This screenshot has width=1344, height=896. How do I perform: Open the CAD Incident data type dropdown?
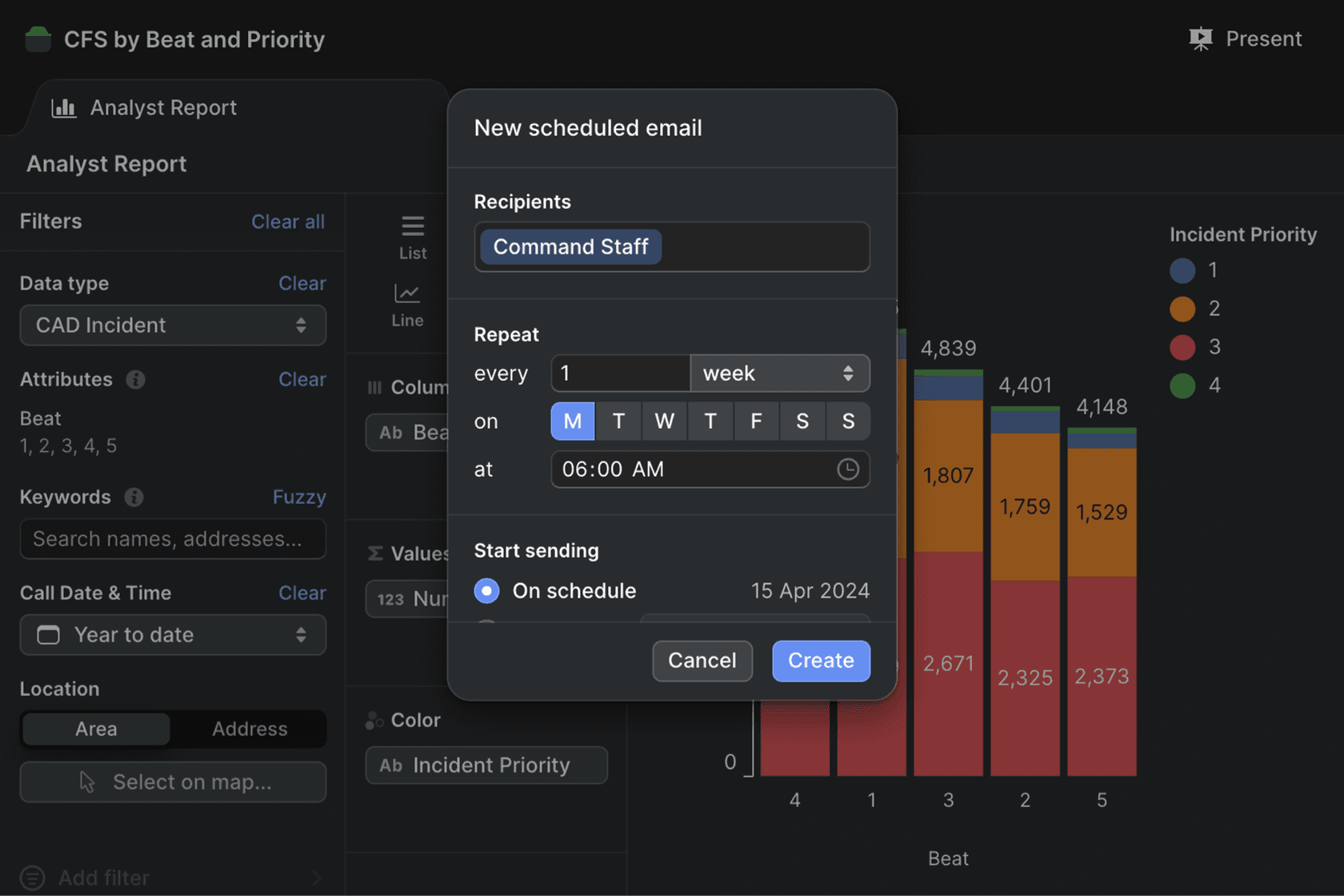(x=173, y=325)
